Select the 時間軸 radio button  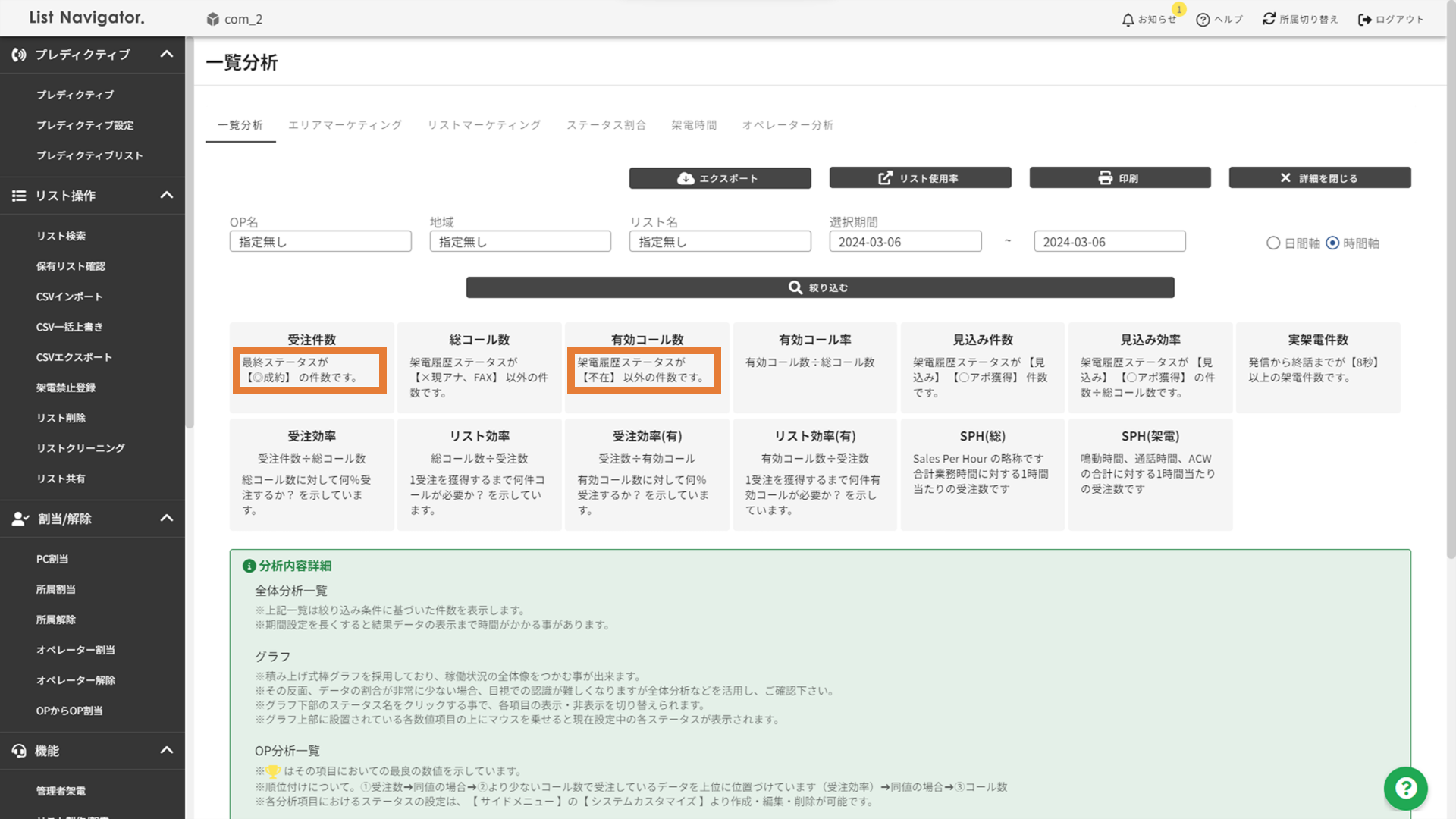click(1332, 243)
